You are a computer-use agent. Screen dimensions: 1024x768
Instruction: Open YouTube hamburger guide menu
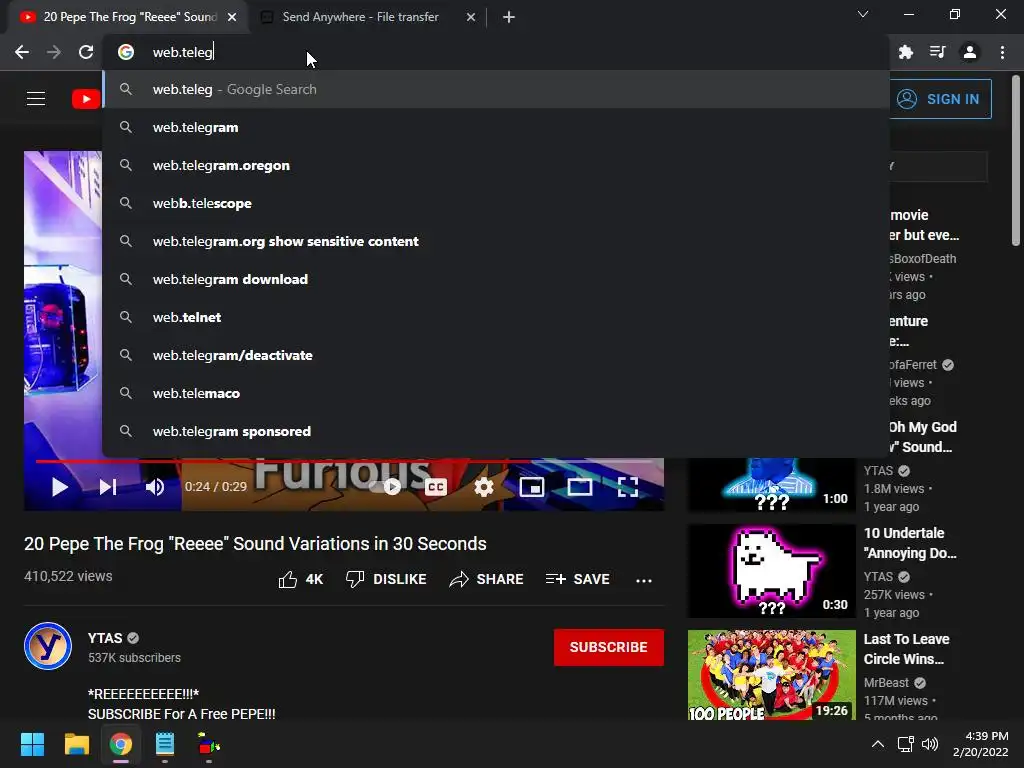tap(36, 99)
